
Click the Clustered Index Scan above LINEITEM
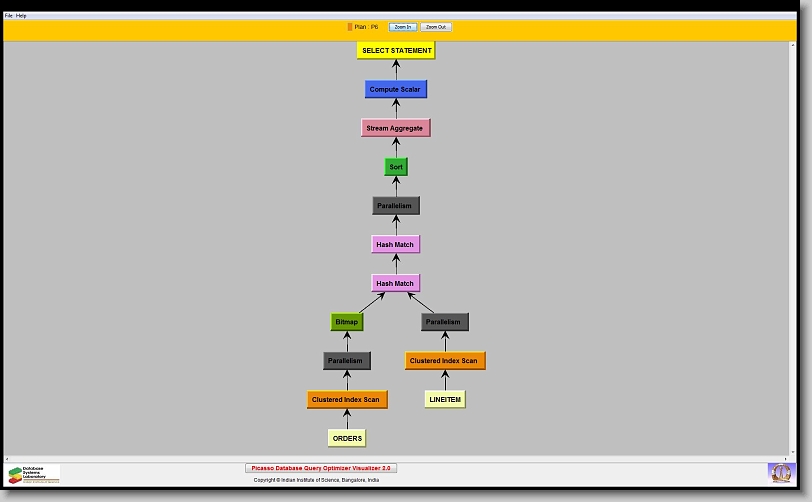444,361
